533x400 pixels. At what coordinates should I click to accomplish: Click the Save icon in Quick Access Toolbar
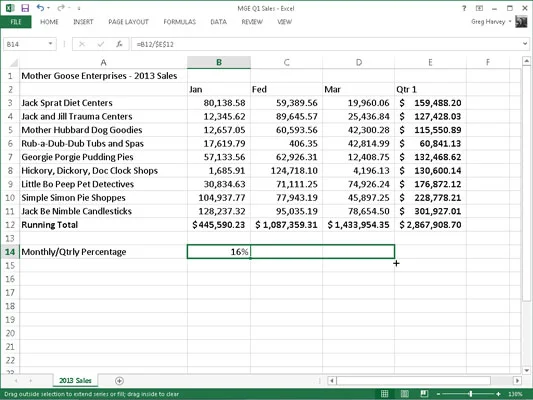click(25, 8)
